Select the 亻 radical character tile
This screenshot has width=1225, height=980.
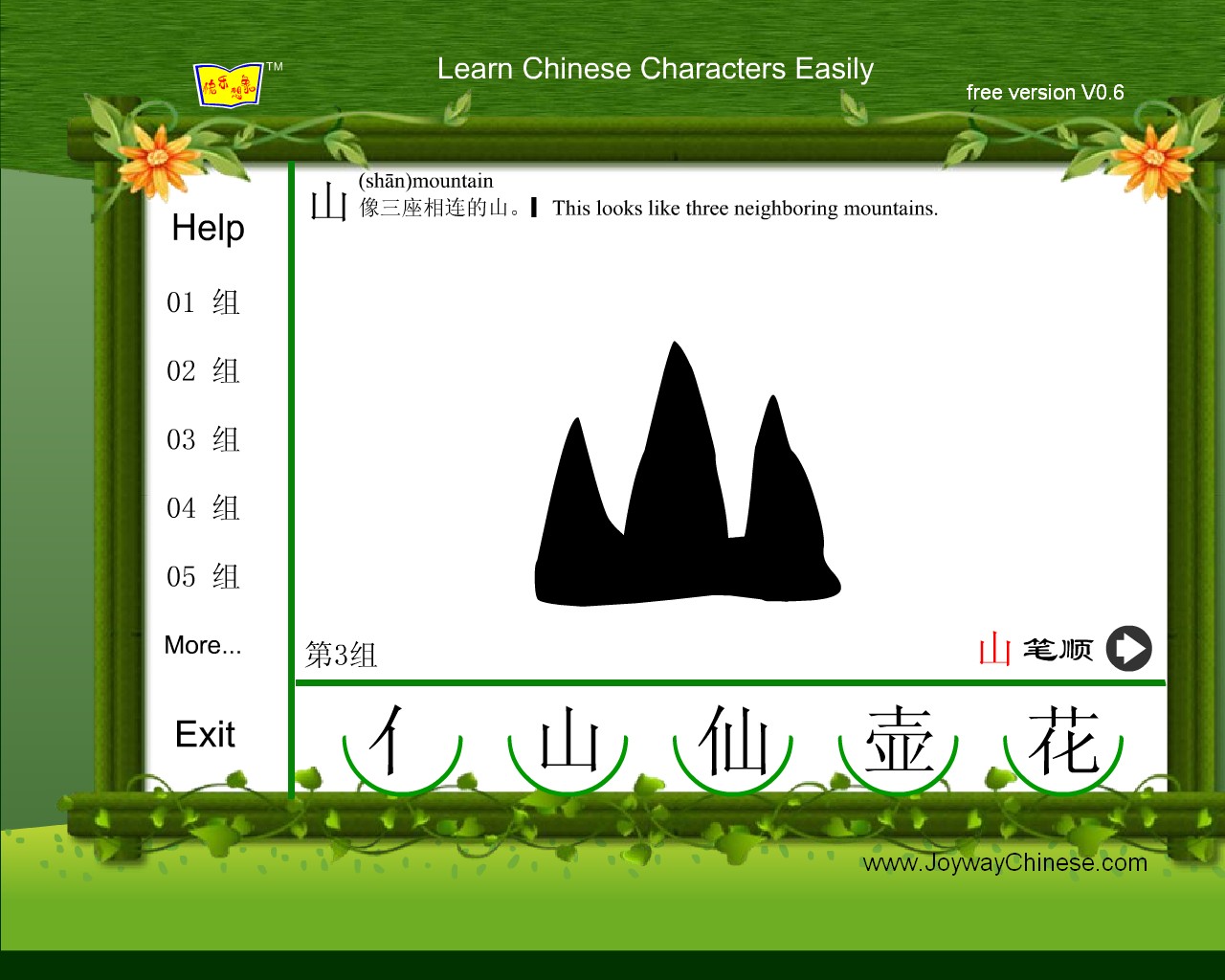(403, 744)
